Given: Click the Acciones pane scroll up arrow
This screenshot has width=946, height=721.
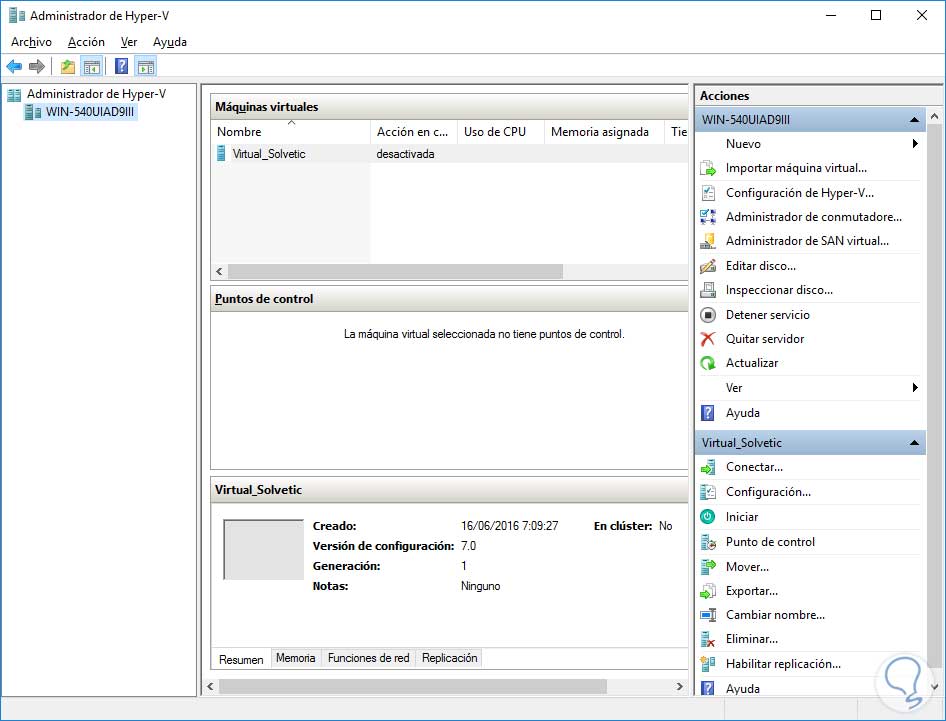Looking at the screenshot, I should coord(935,116).
